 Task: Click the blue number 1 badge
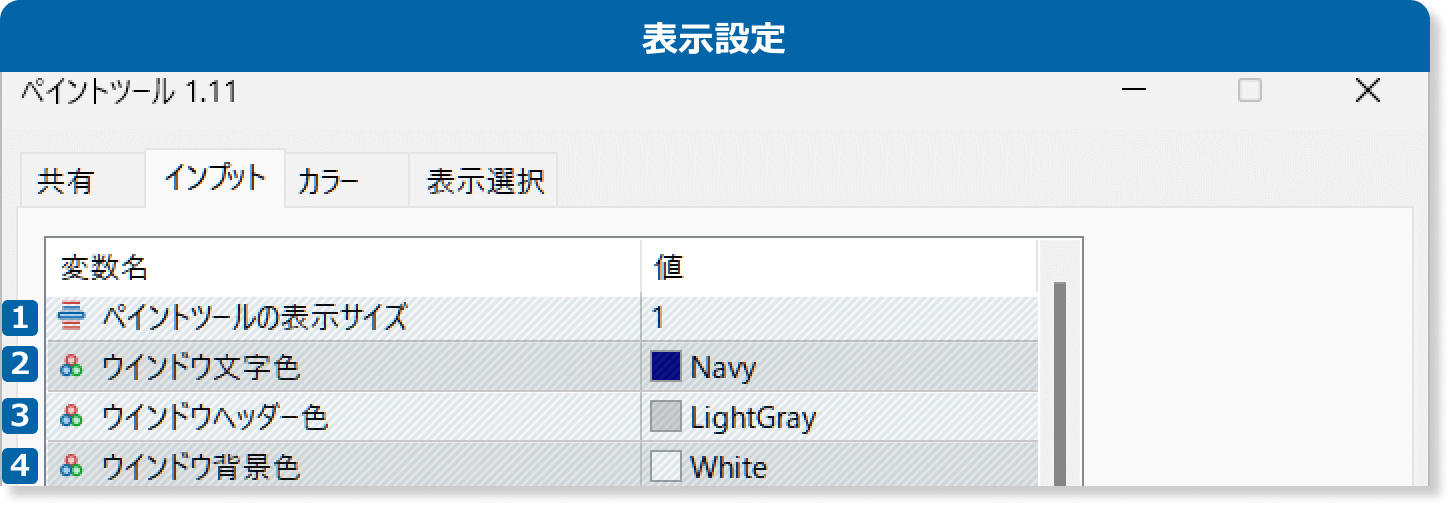click(20, 318)
